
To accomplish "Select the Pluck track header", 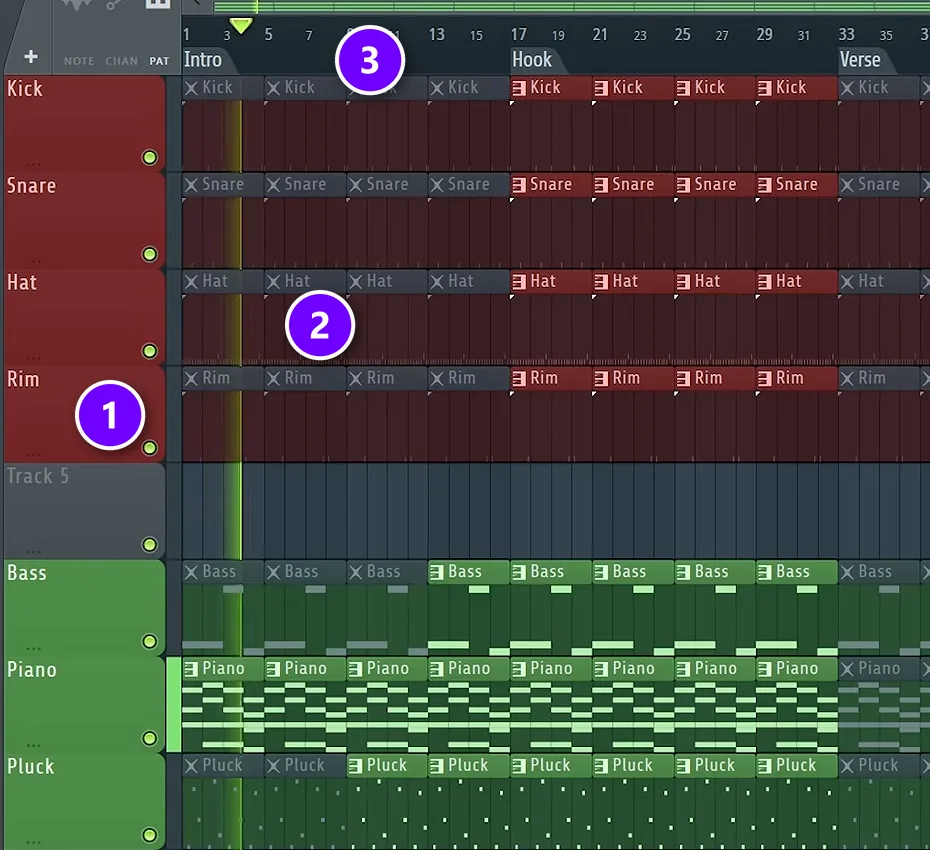I will pos(84,801).
